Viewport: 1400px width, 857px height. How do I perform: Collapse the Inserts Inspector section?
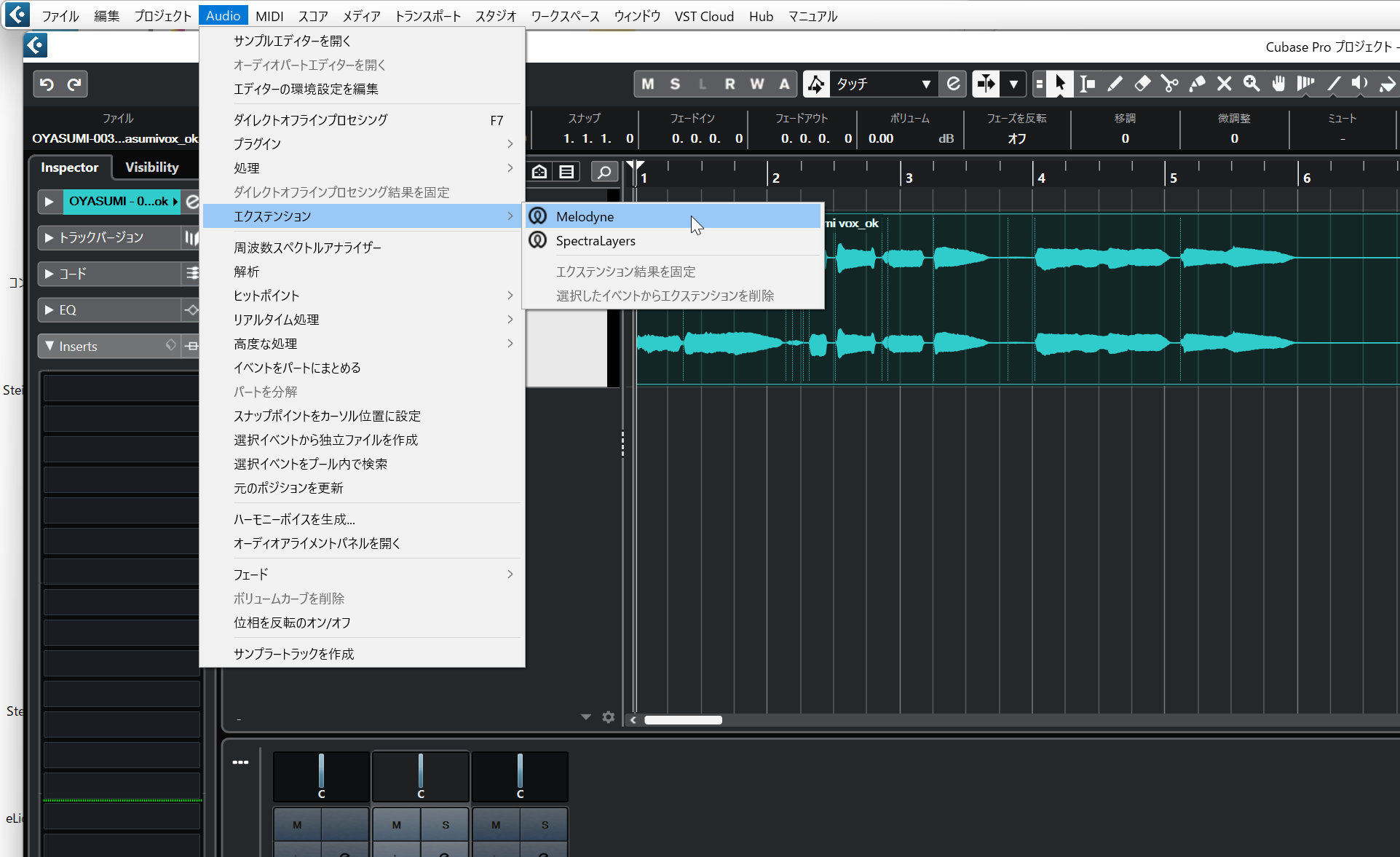pyautogui.click(x=49, y=346)
